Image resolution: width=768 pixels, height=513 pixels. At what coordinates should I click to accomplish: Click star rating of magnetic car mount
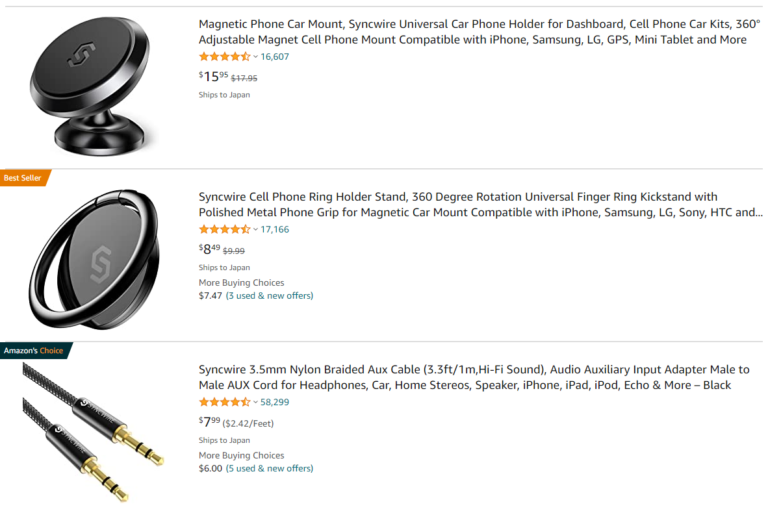[224, 57]
